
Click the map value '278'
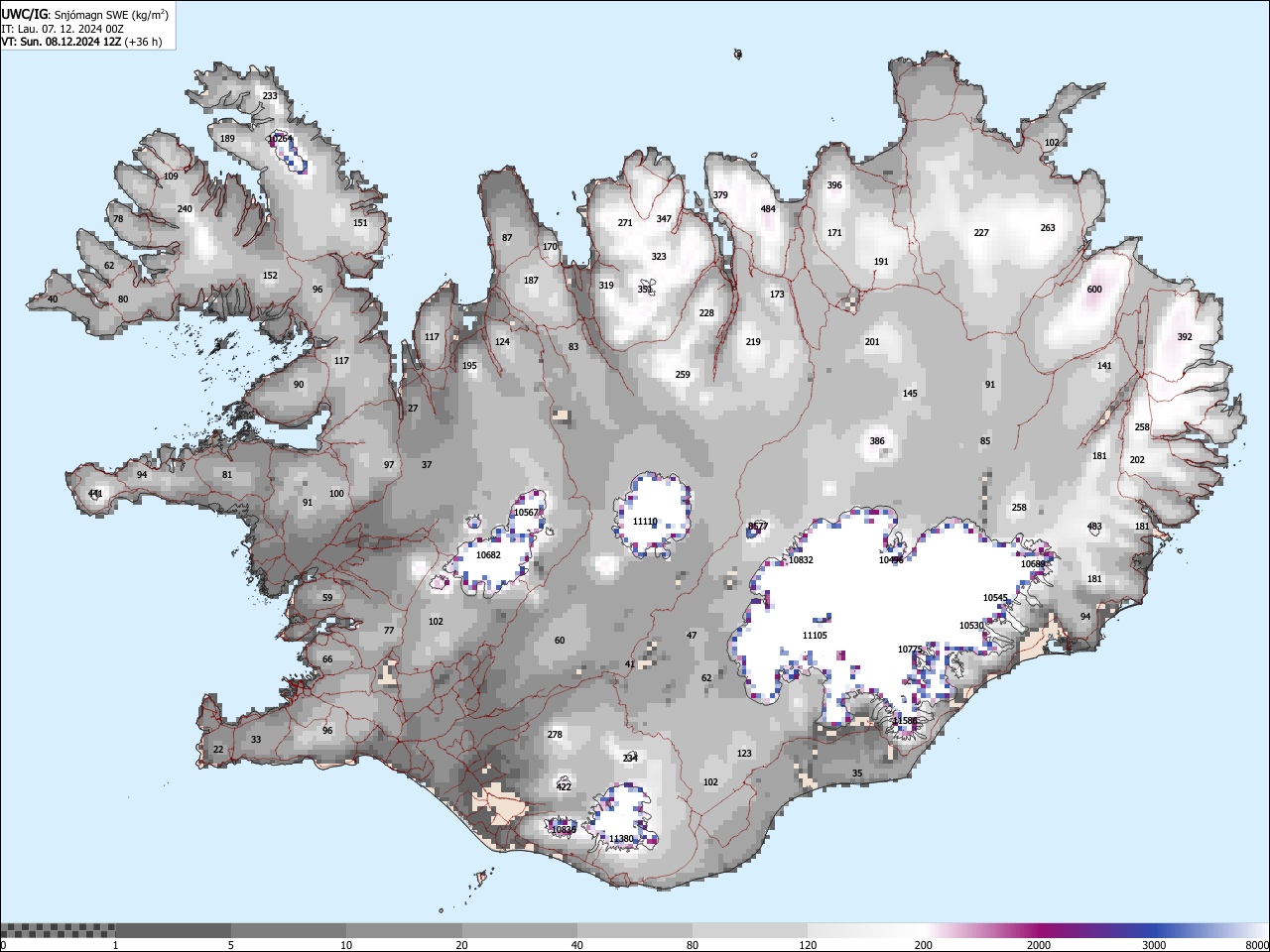click(x=555, y=735)
